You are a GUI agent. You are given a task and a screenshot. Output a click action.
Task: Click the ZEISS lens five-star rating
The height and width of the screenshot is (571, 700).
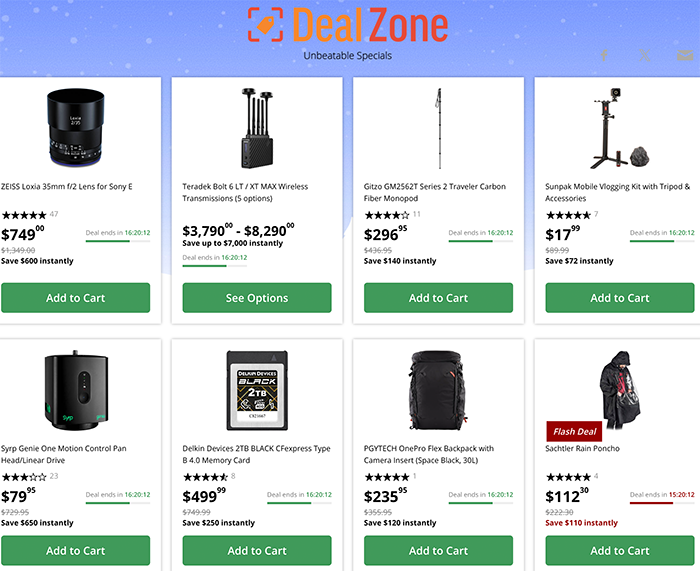click(24, 215)
